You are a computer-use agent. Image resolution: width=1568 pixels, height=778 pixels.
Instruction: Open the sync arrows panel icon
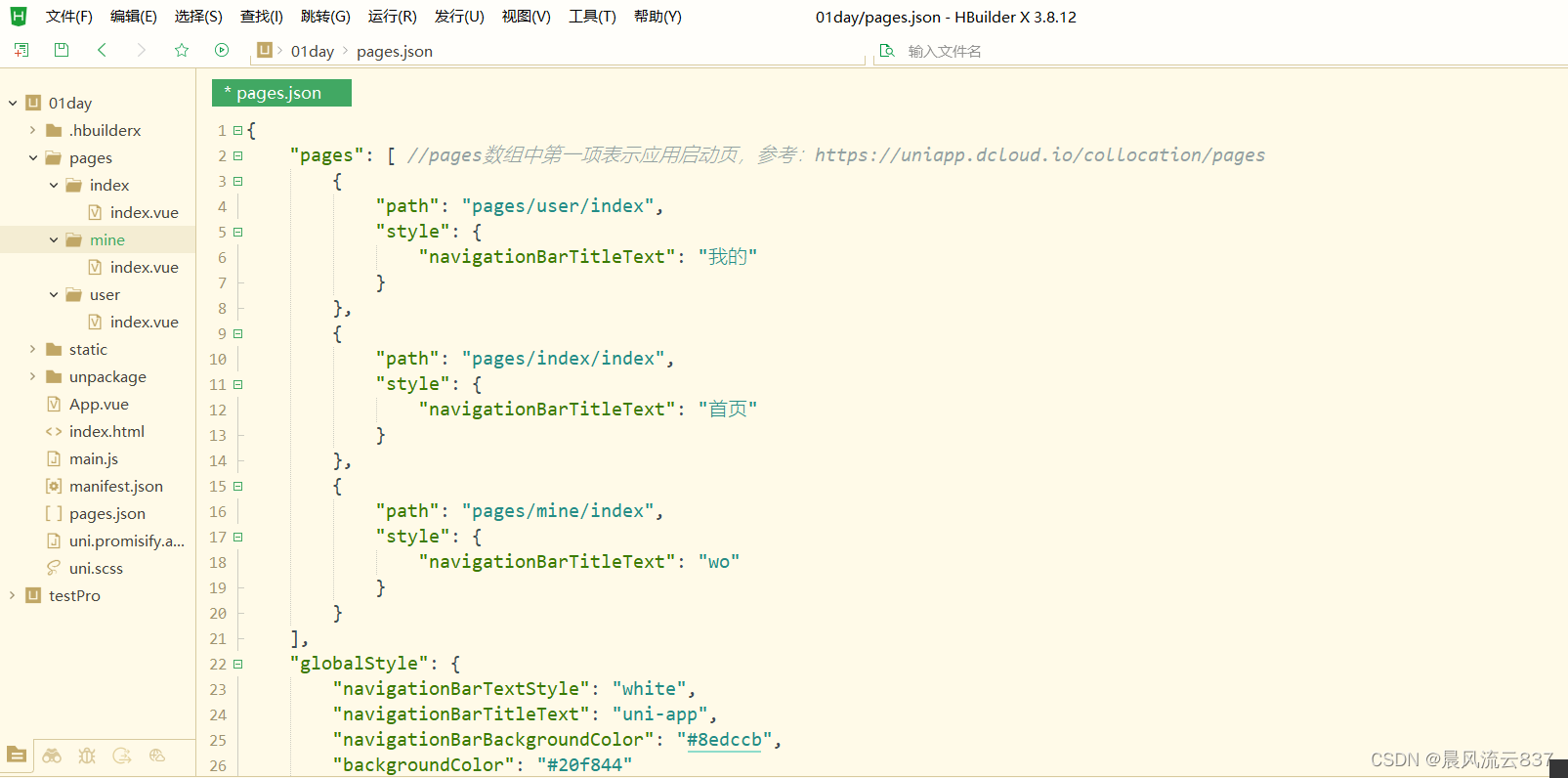[x=122, y=756]
